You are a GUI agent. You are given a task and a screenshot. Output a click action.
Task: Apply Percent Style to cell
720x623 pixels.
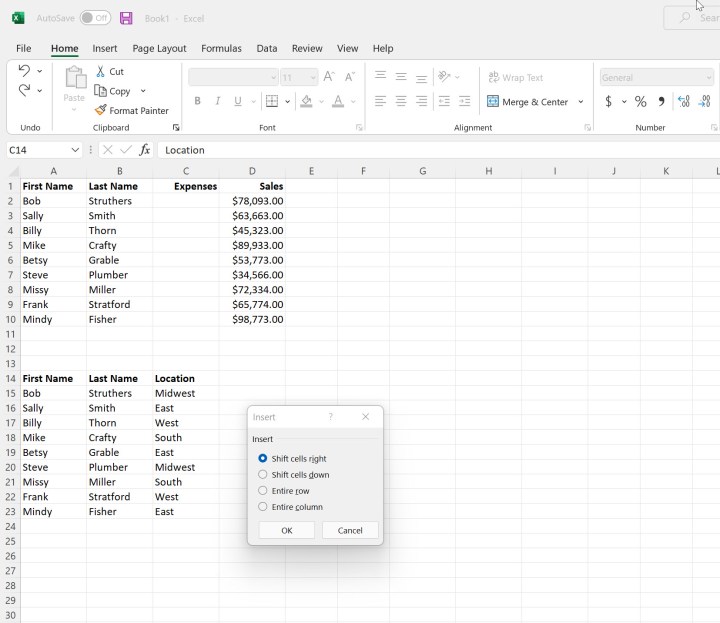(640, 101)
